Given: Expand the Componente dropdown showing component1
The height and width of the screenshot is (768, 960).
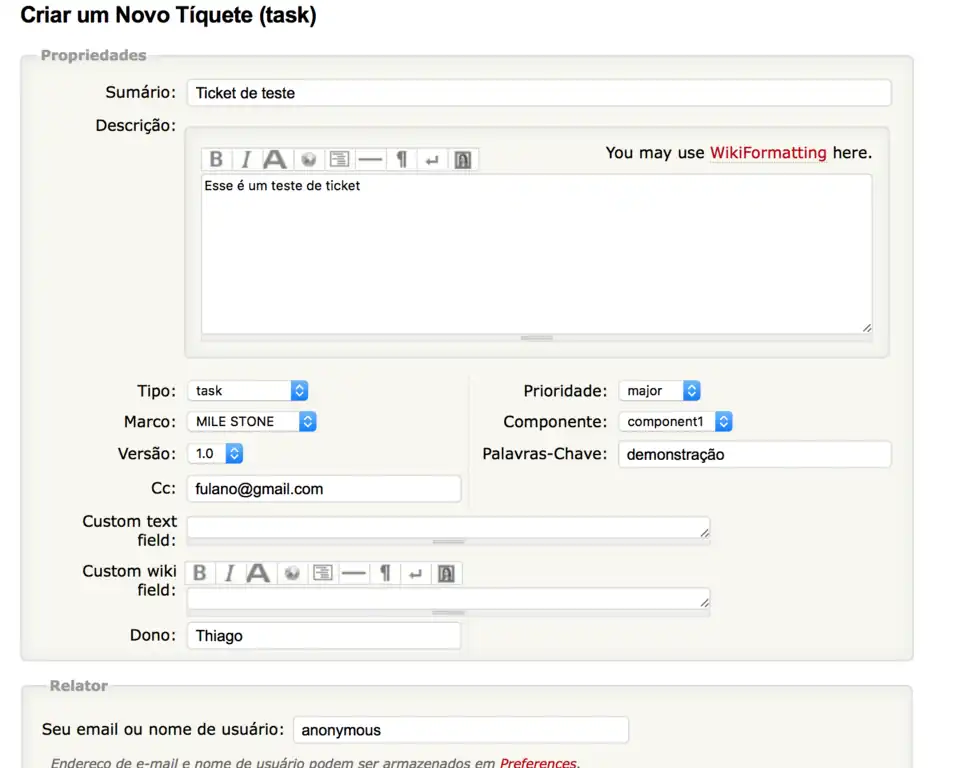Looking at the screenshot, I should pos(675,422).
